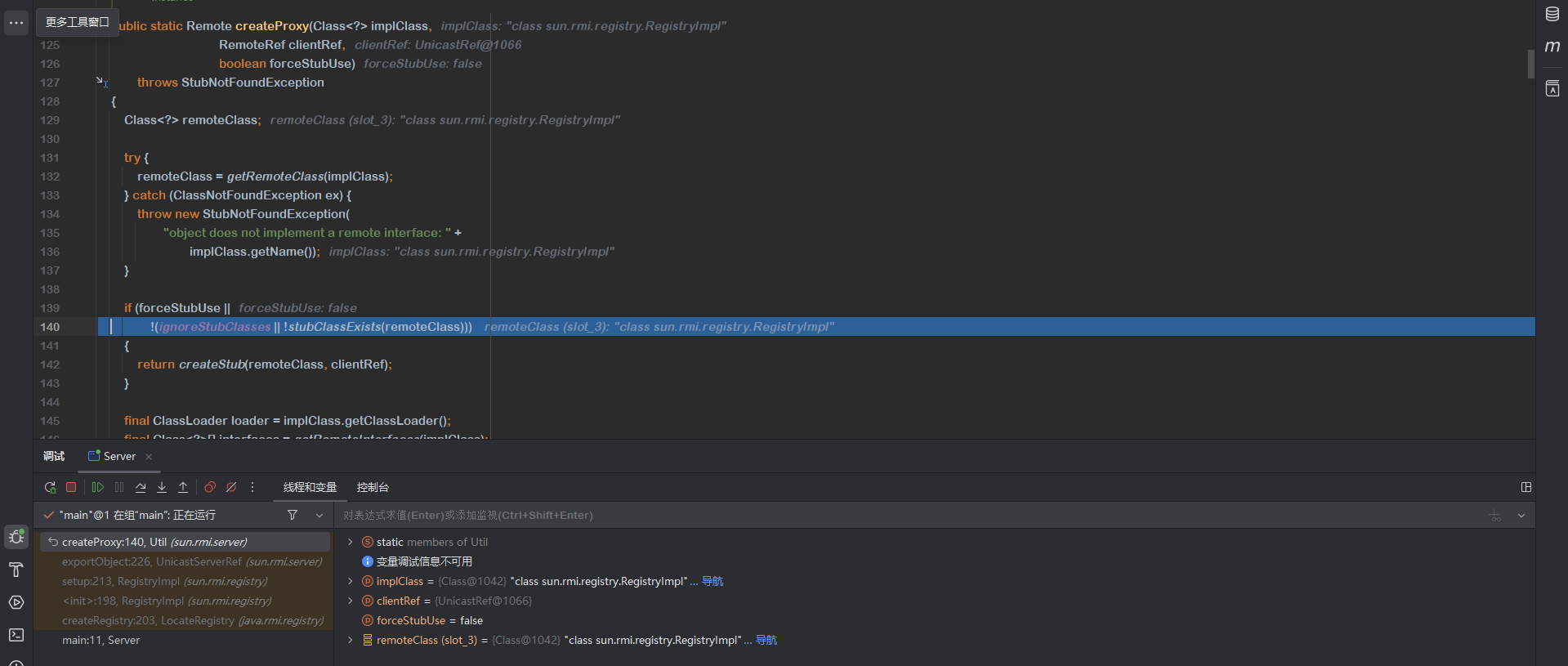Expand static members of Util
This screenshot has height=666, width=1568.
coord(351,542)
